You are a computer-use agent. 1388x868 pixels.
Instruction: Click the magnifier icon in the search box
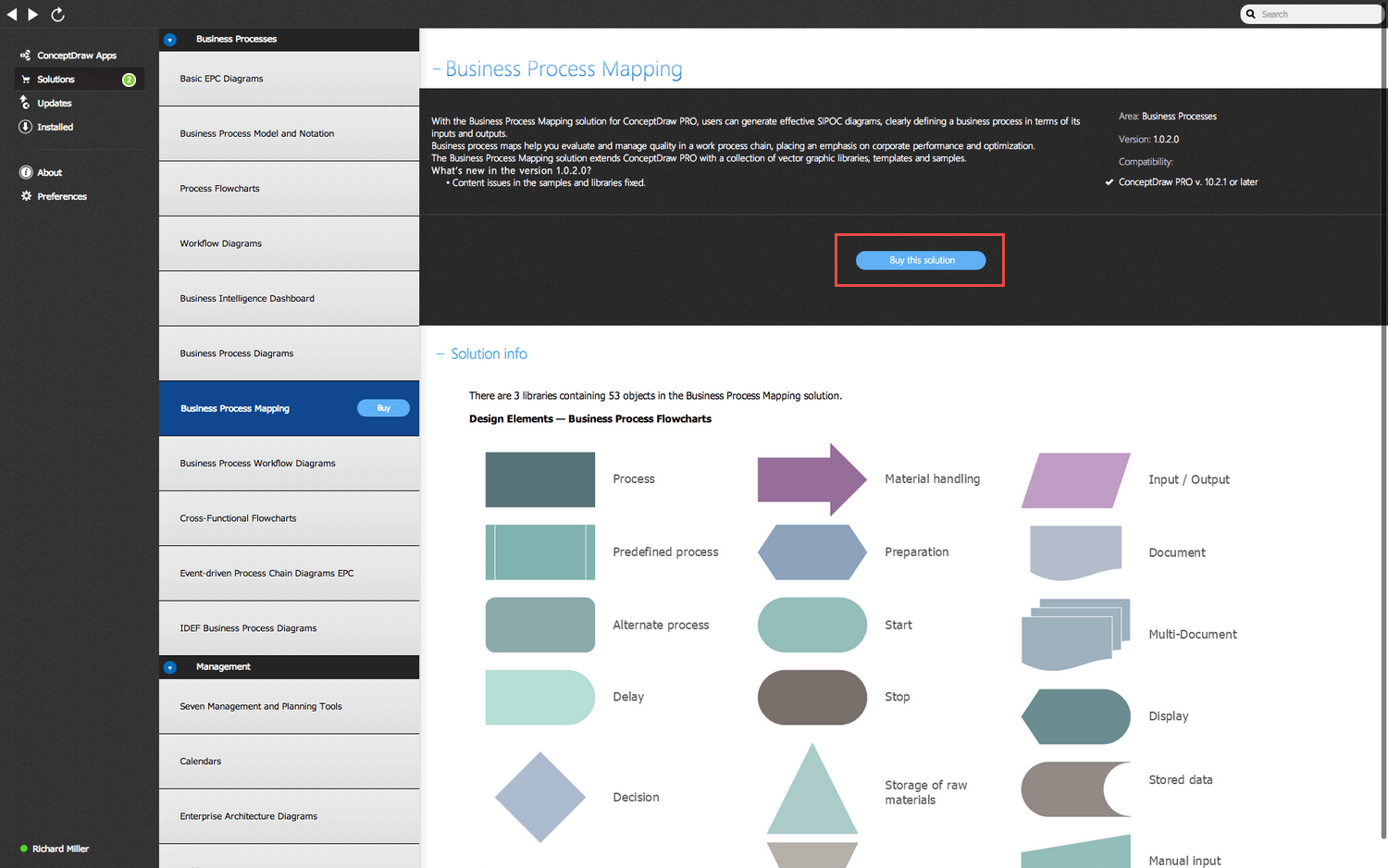(1250, 14)
